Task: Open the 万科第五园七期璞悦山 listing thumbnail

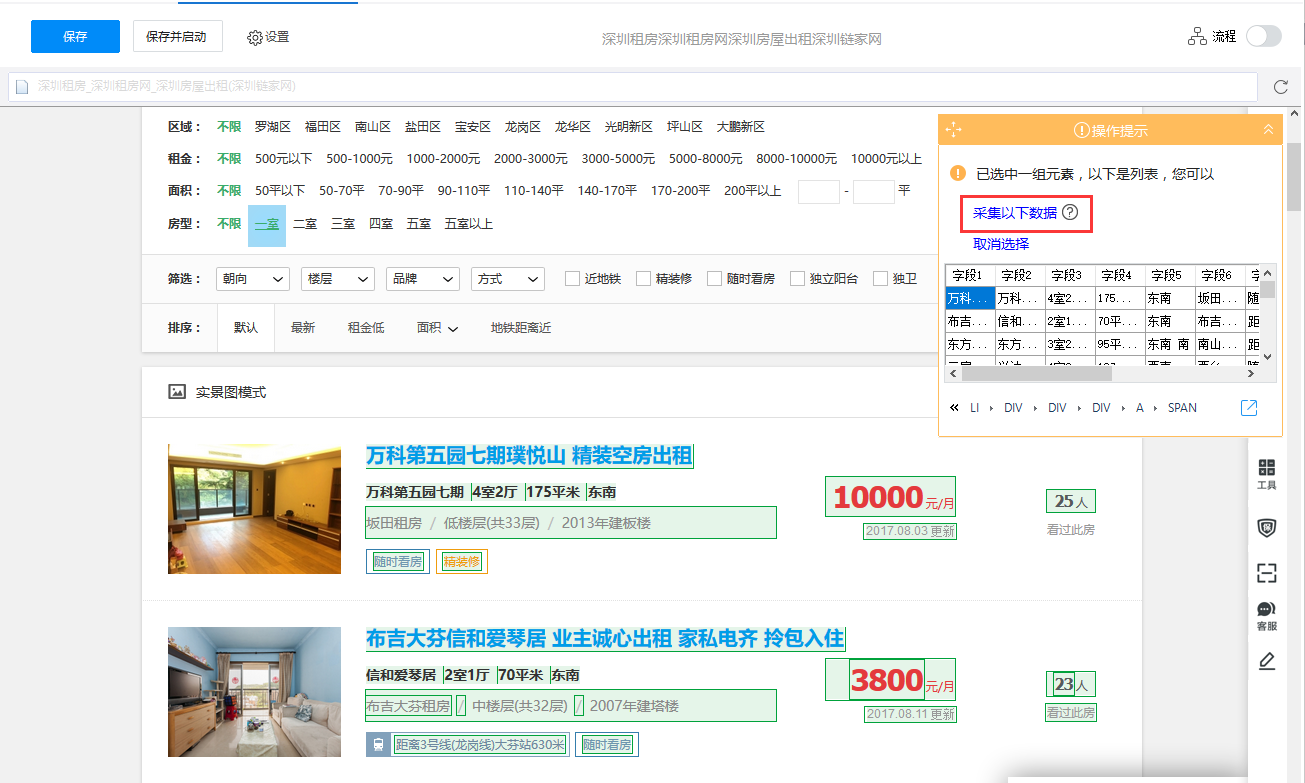Action: (254, 509)
